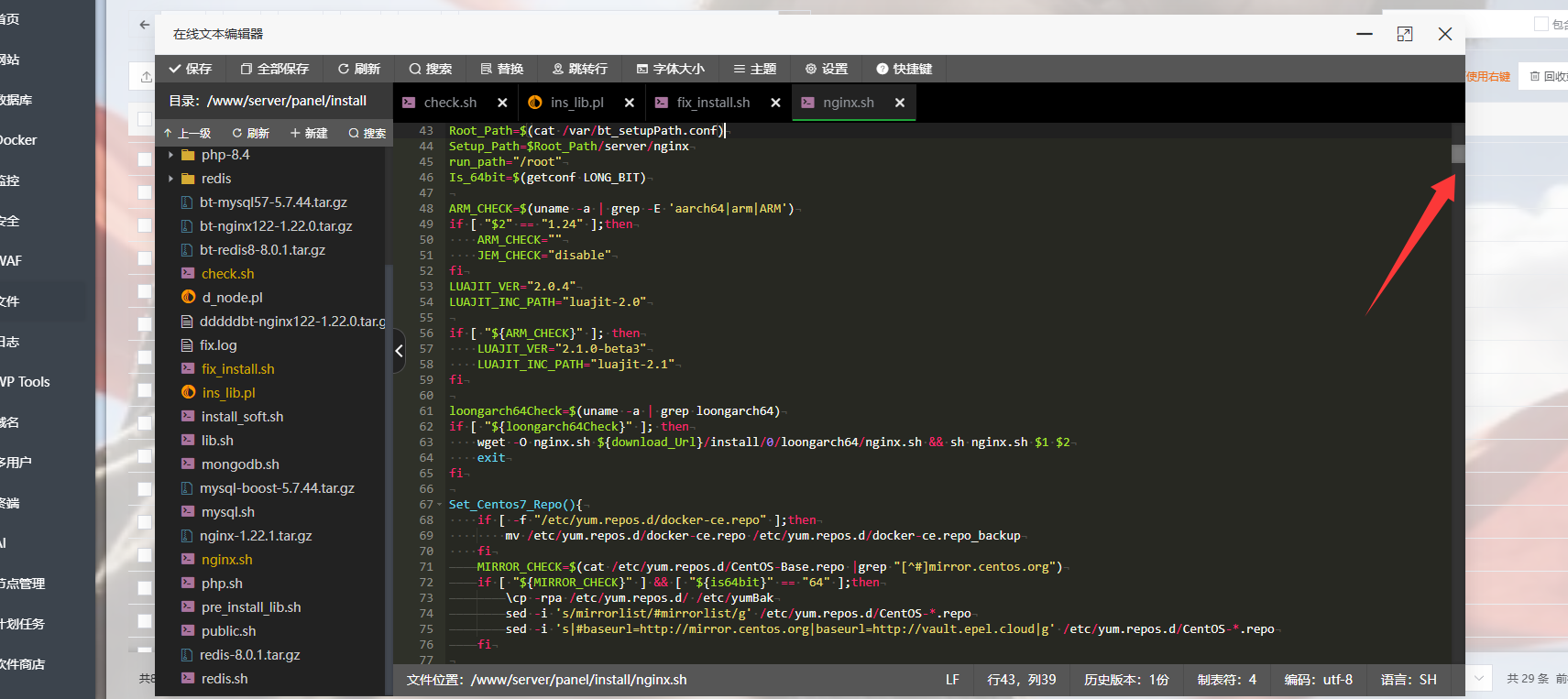Tick checkbox at top right of background panel

[x=1541, y=24]
